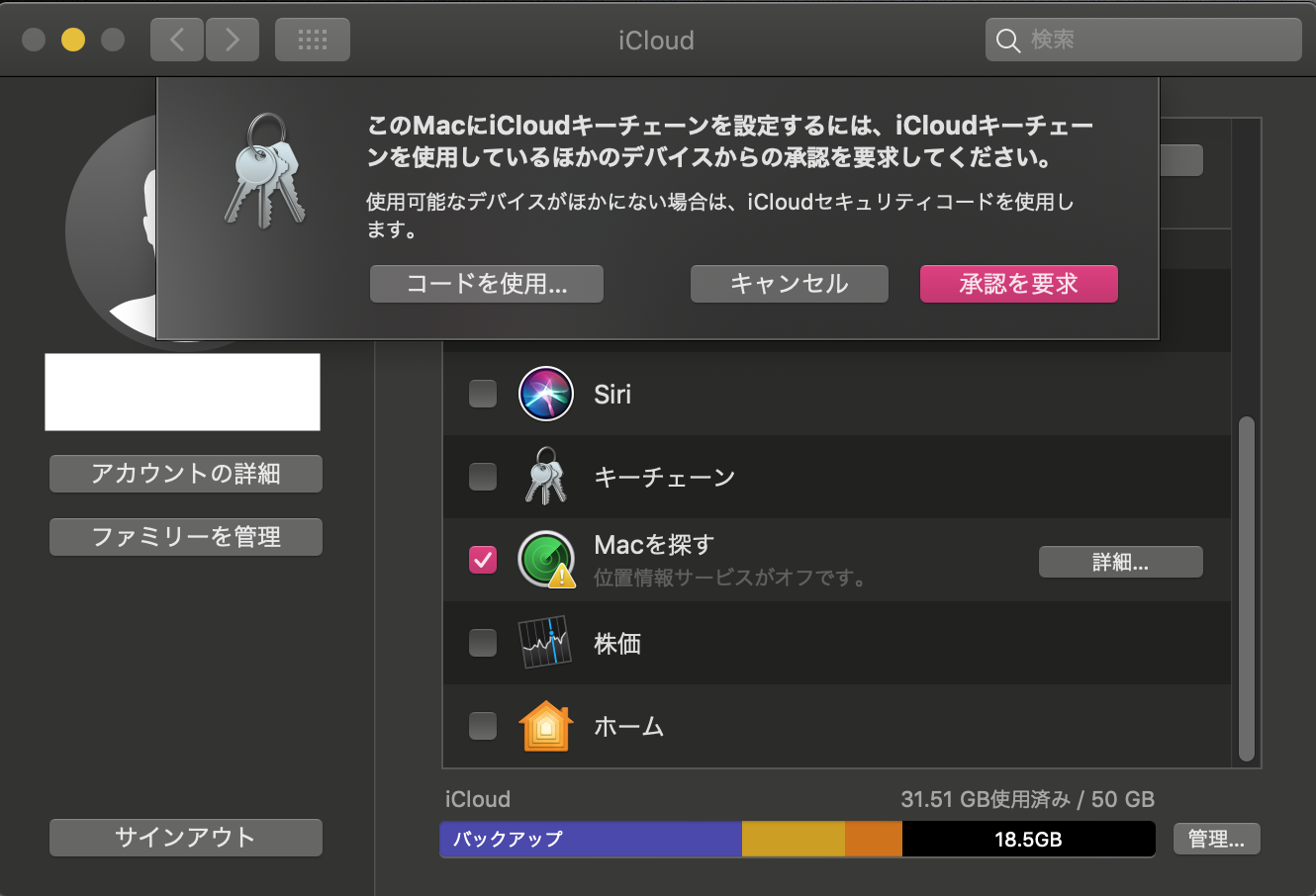Click the iCloud storage label

pos(478,799)
